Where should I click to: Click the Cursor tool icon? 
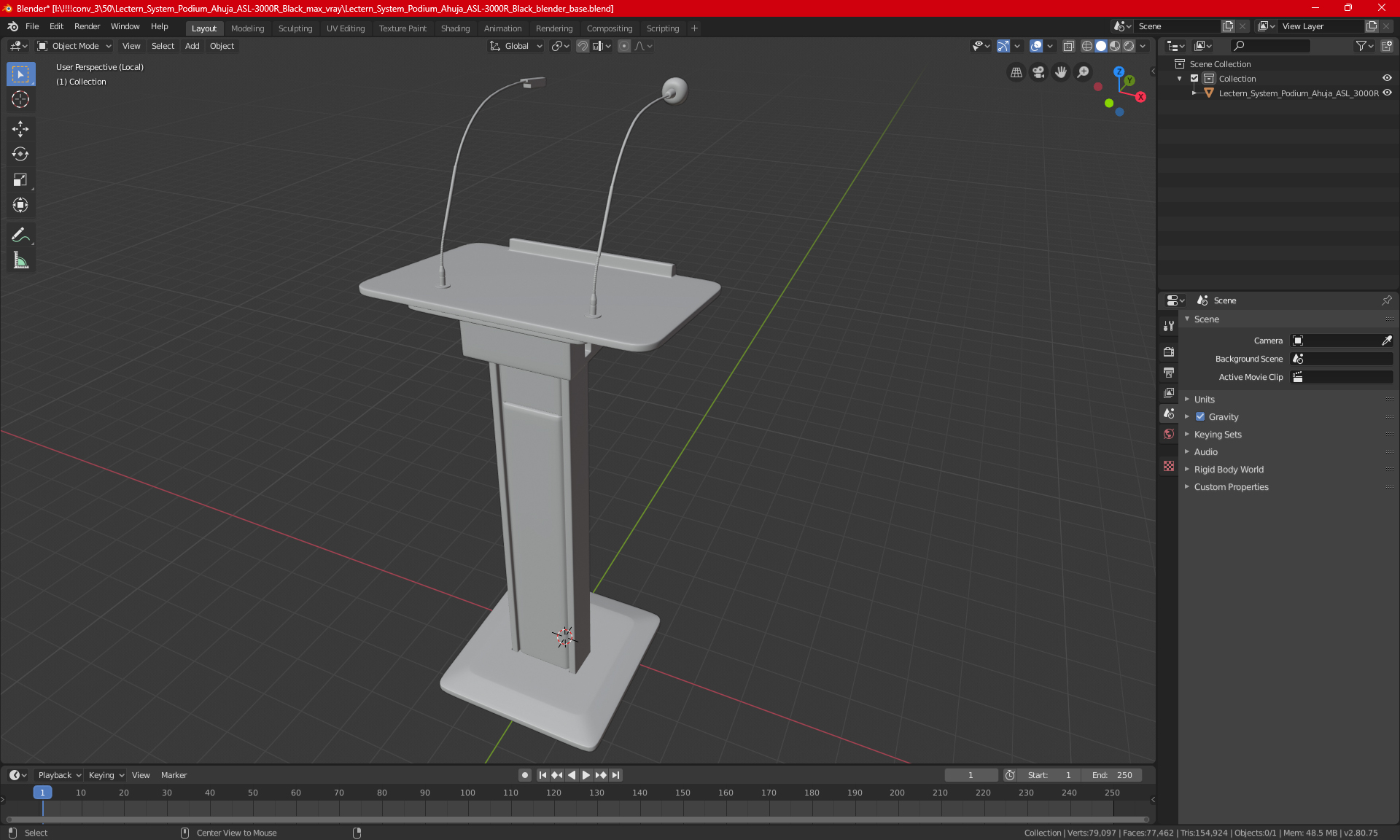pos(20,100)
